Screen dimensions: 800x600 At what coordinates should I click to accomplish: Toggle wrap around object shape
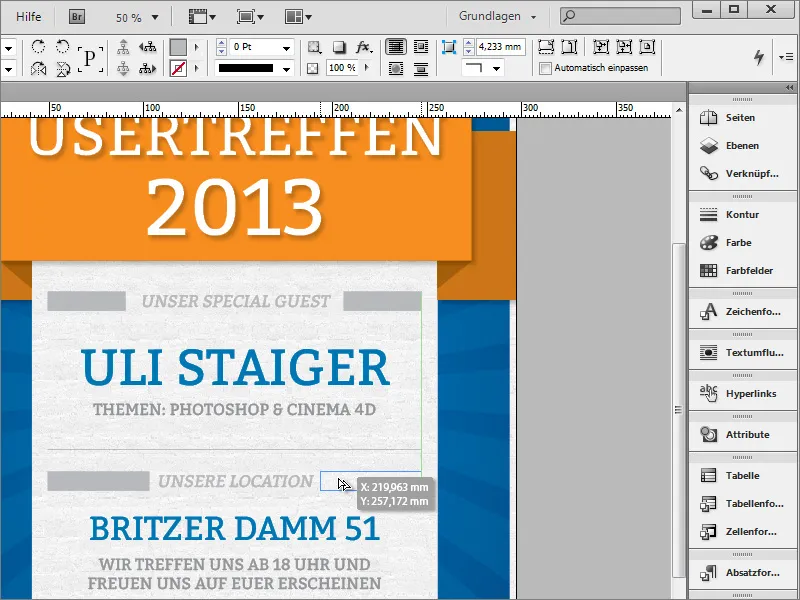pos(396,68)
